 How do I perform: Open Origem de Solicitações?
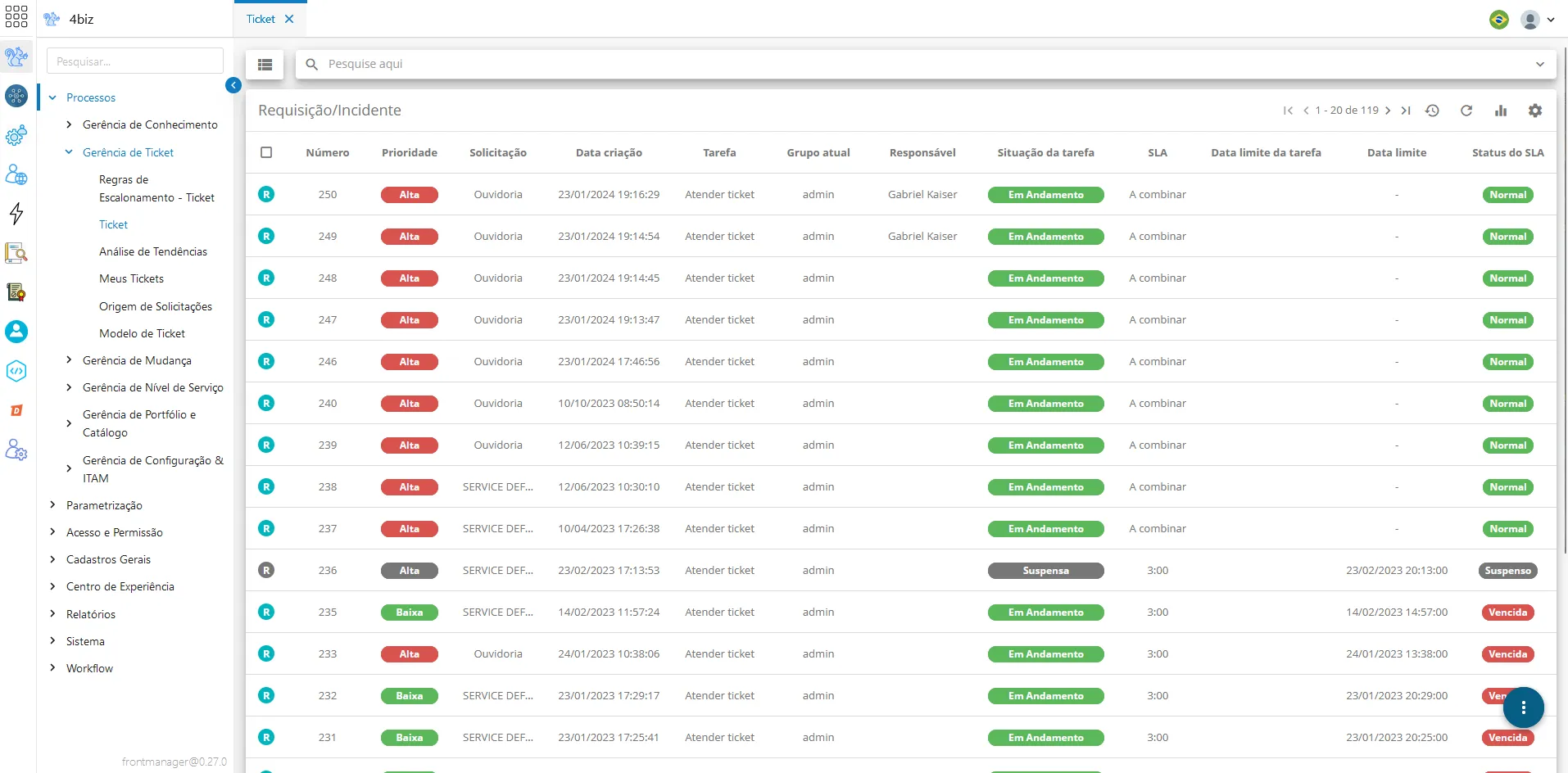(x=156, y=306)
